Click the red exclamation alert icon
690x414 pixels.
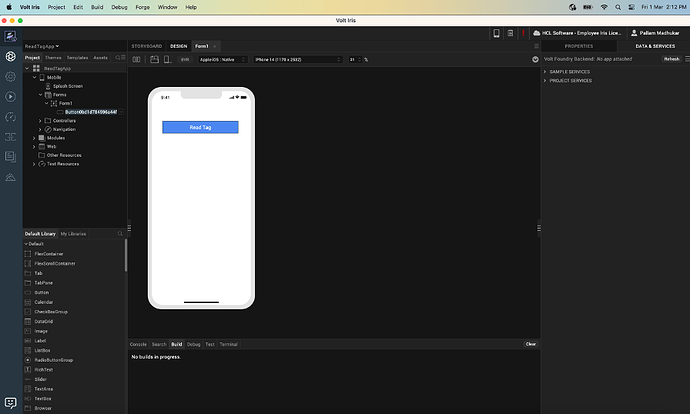click(x=523, y=33)
